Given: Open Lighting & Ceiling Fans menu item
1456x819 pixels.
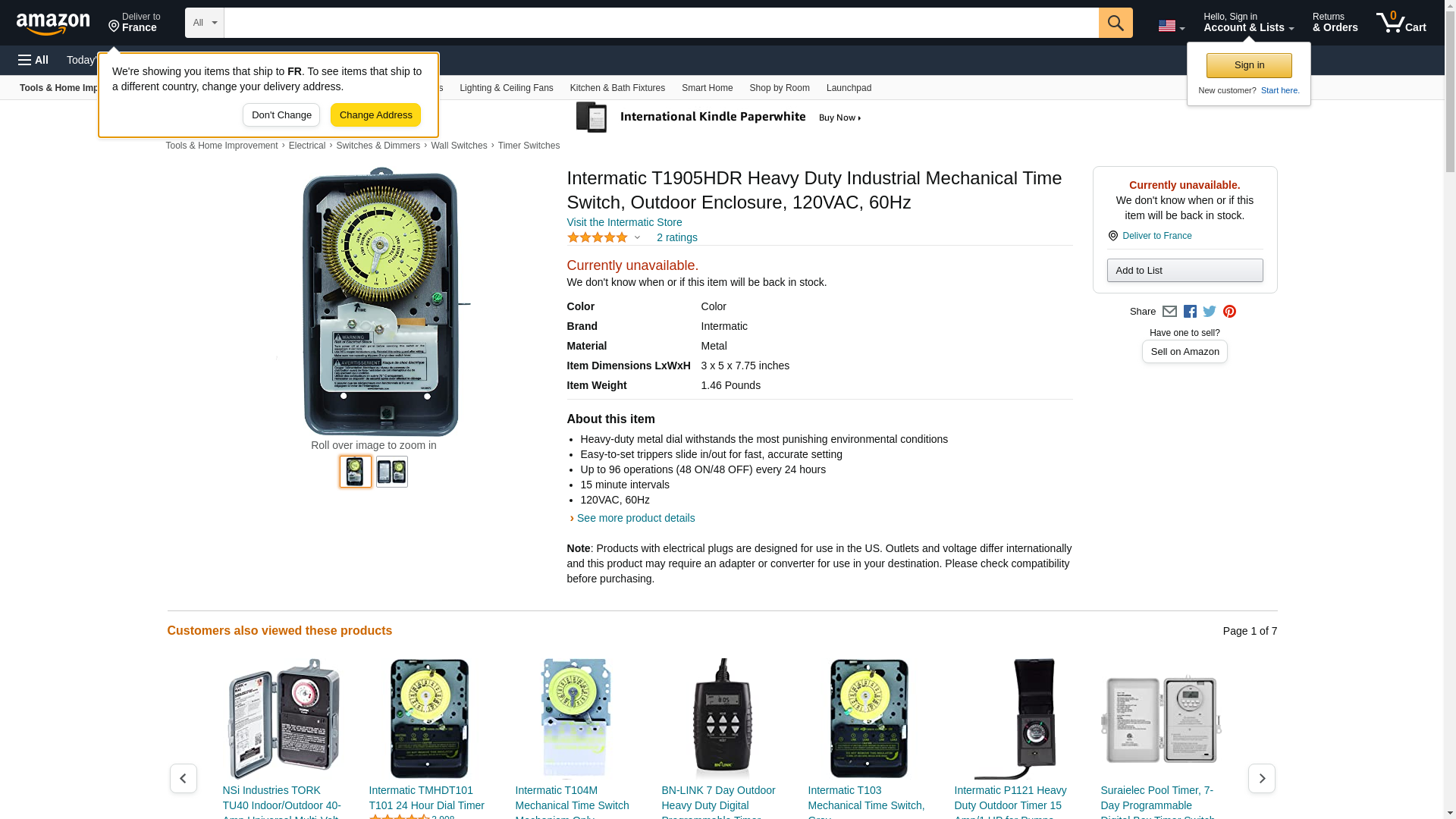Looking at the screenshot, I should pos(507,88).
